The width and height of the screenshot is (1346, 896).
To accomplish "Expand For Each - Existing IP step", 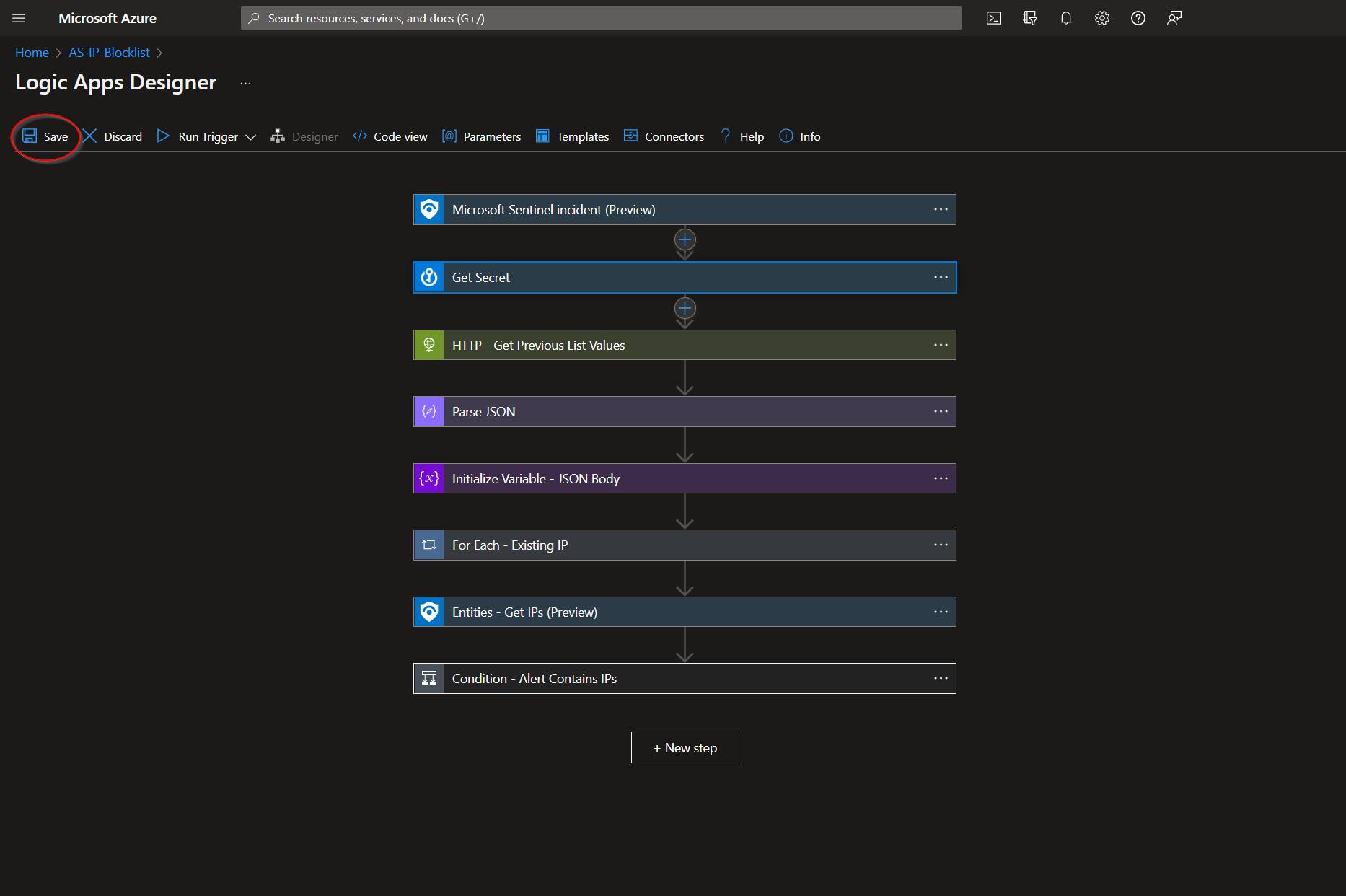I will tap(685, 545).
